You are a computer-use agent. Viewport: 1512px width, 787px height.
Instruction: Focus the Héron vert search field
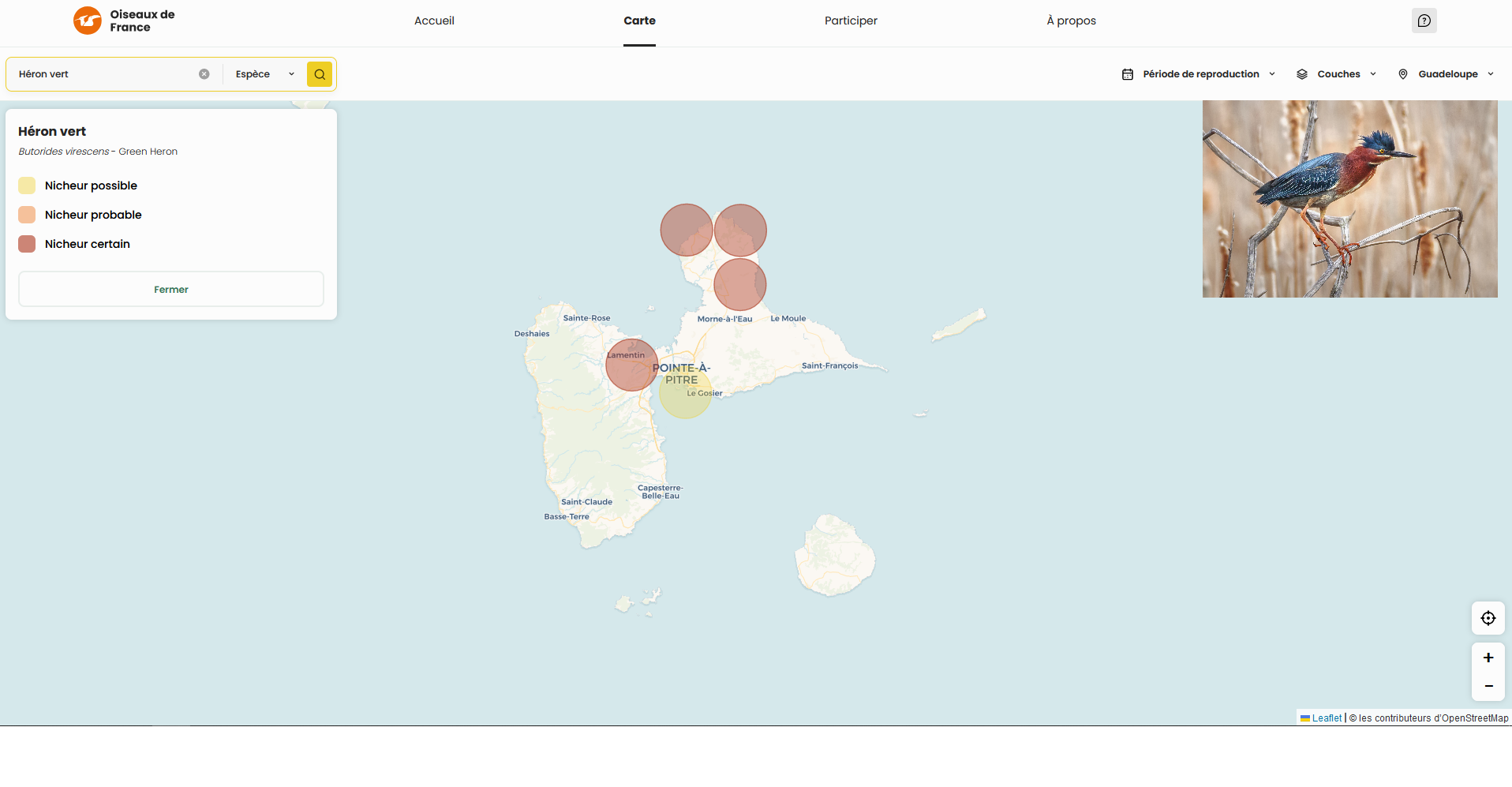point(107,74)
